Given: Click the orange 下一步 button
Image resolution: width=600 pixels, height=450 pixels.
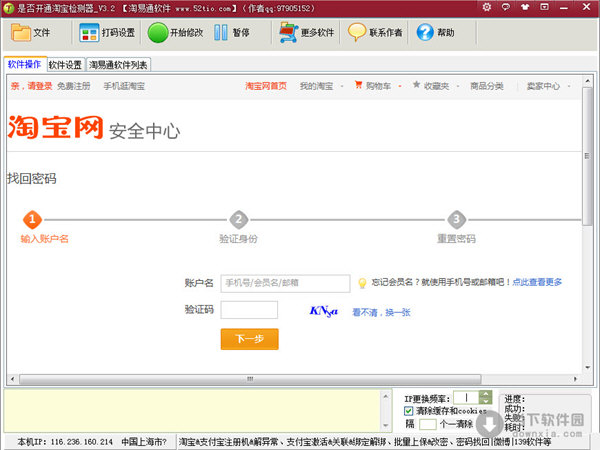Looking at the screenshot, I should pos(249,339).
